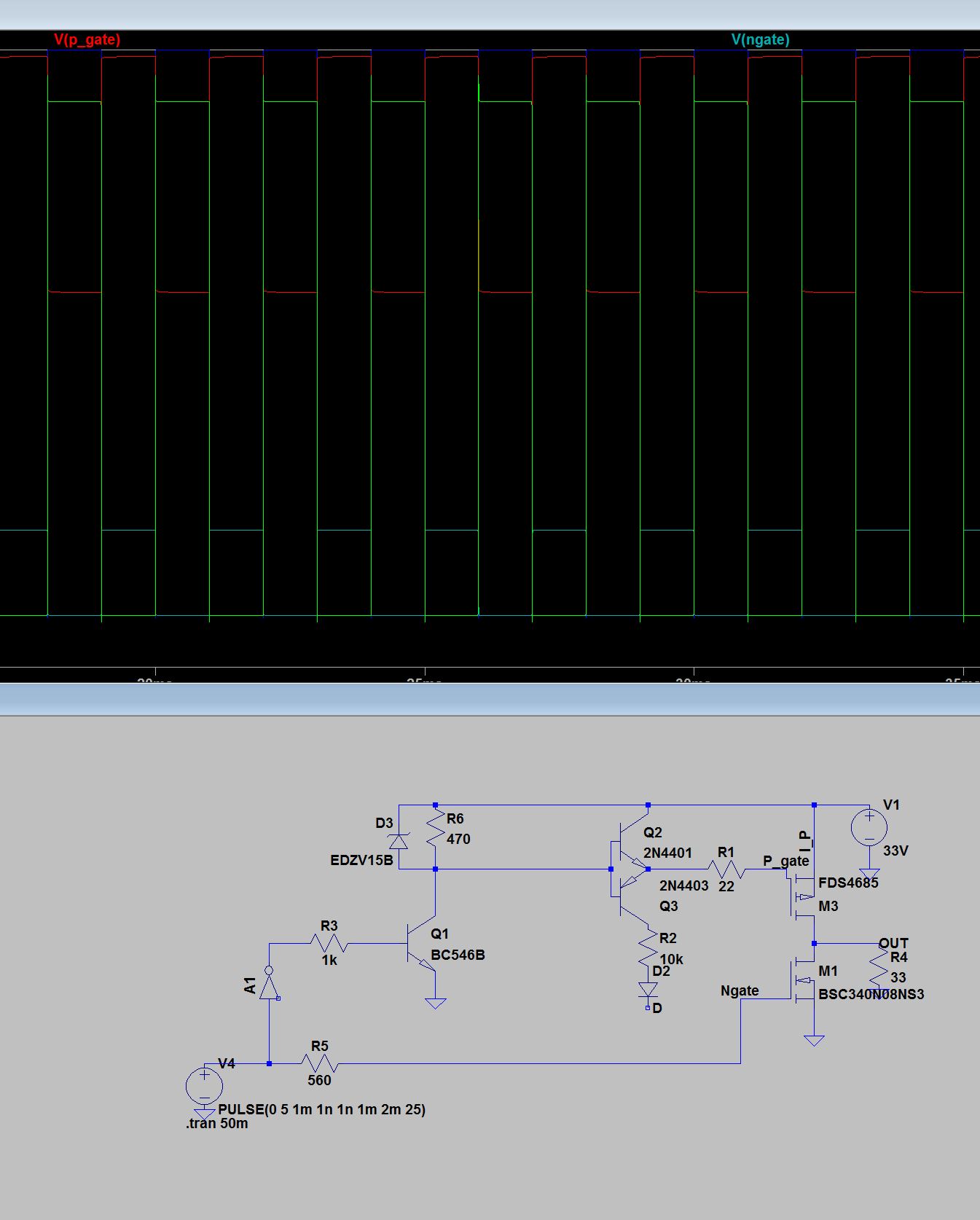This screenshot has width=980, height=1220.
Task: Click the BSC340N08NS3 model text
Action: pos(871,994)
